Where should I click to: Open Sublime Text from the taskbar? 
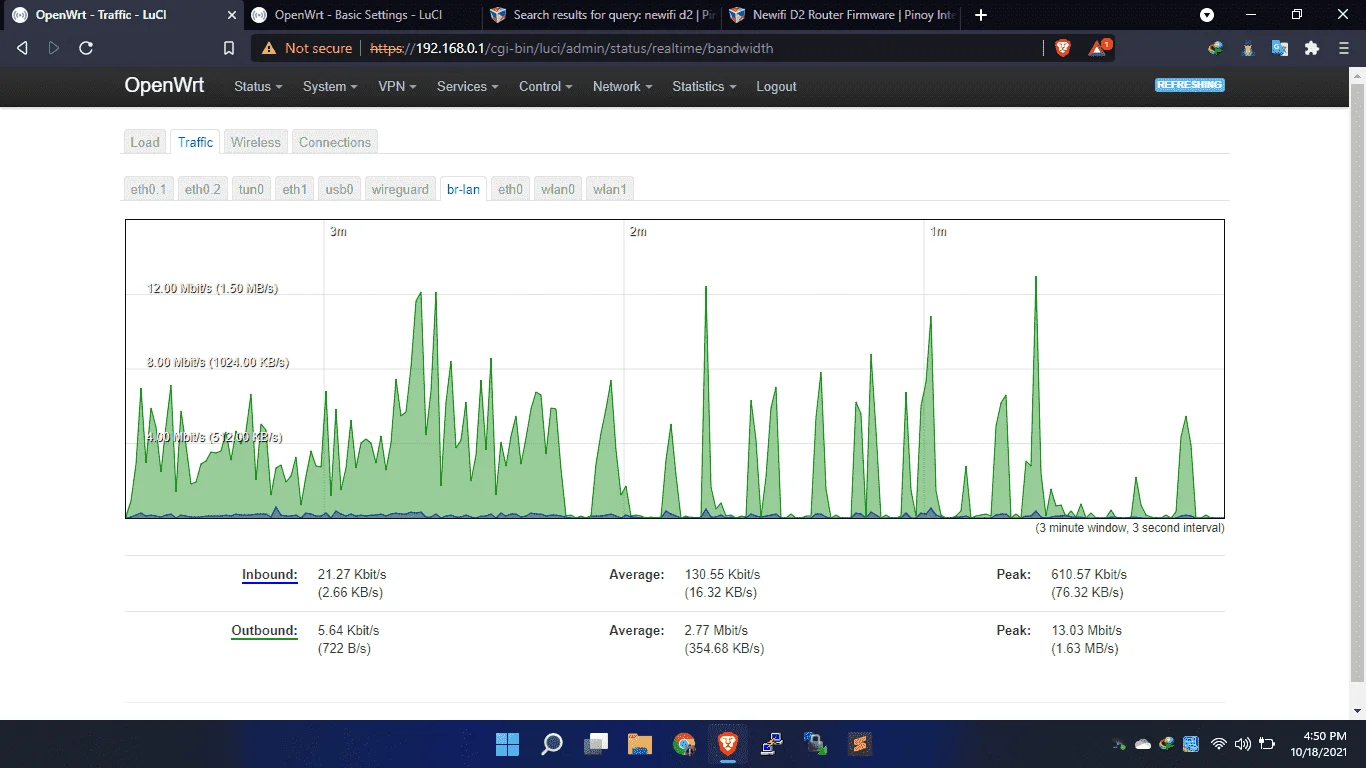(x=860, y=744)
